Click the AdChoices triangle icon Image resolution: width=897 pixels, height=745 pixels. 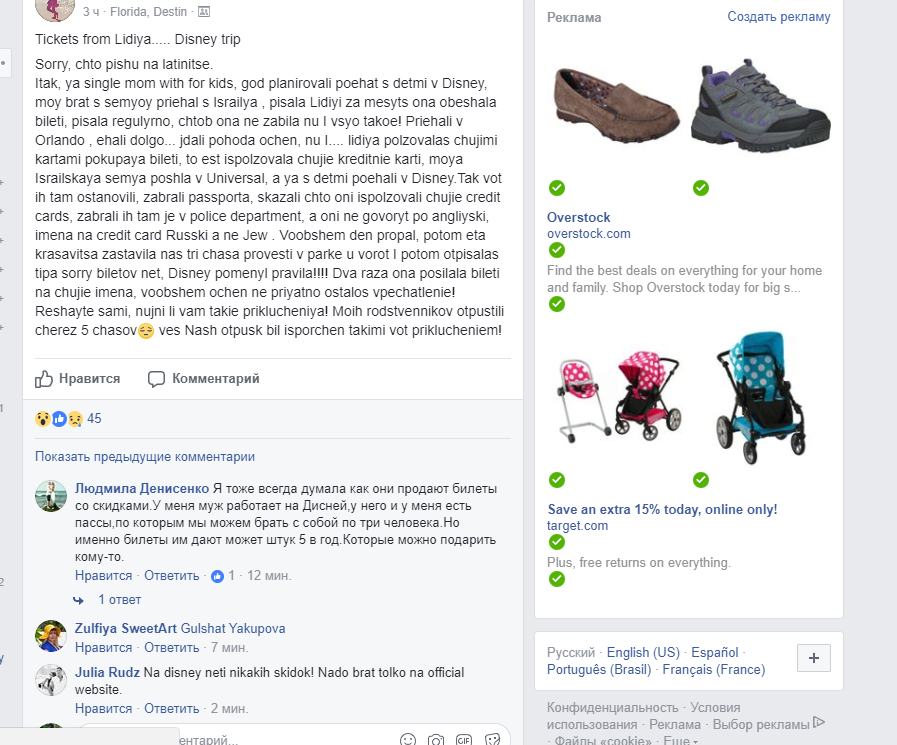point(819,723)
